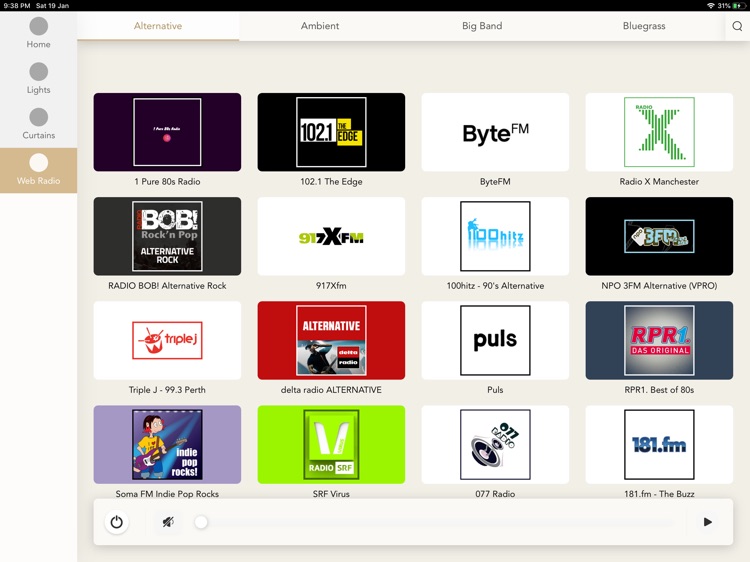The height and width of the screenshot is (562, 750).
Task: Toggle the power button in player bar
Action: [117, 522]
